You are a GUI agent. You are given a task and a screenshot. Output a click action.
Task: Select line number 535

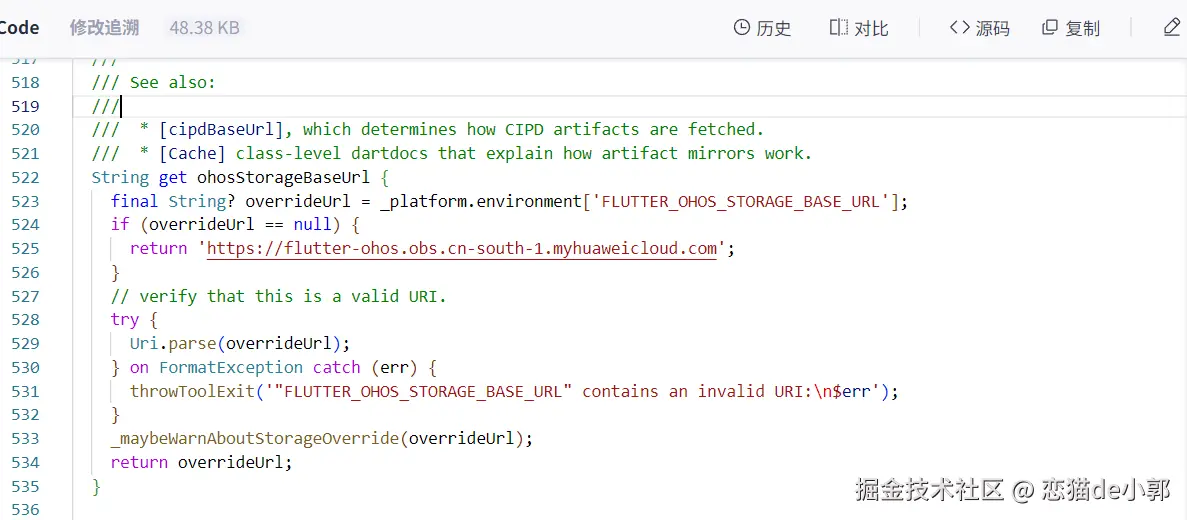(x=25, y=486)
